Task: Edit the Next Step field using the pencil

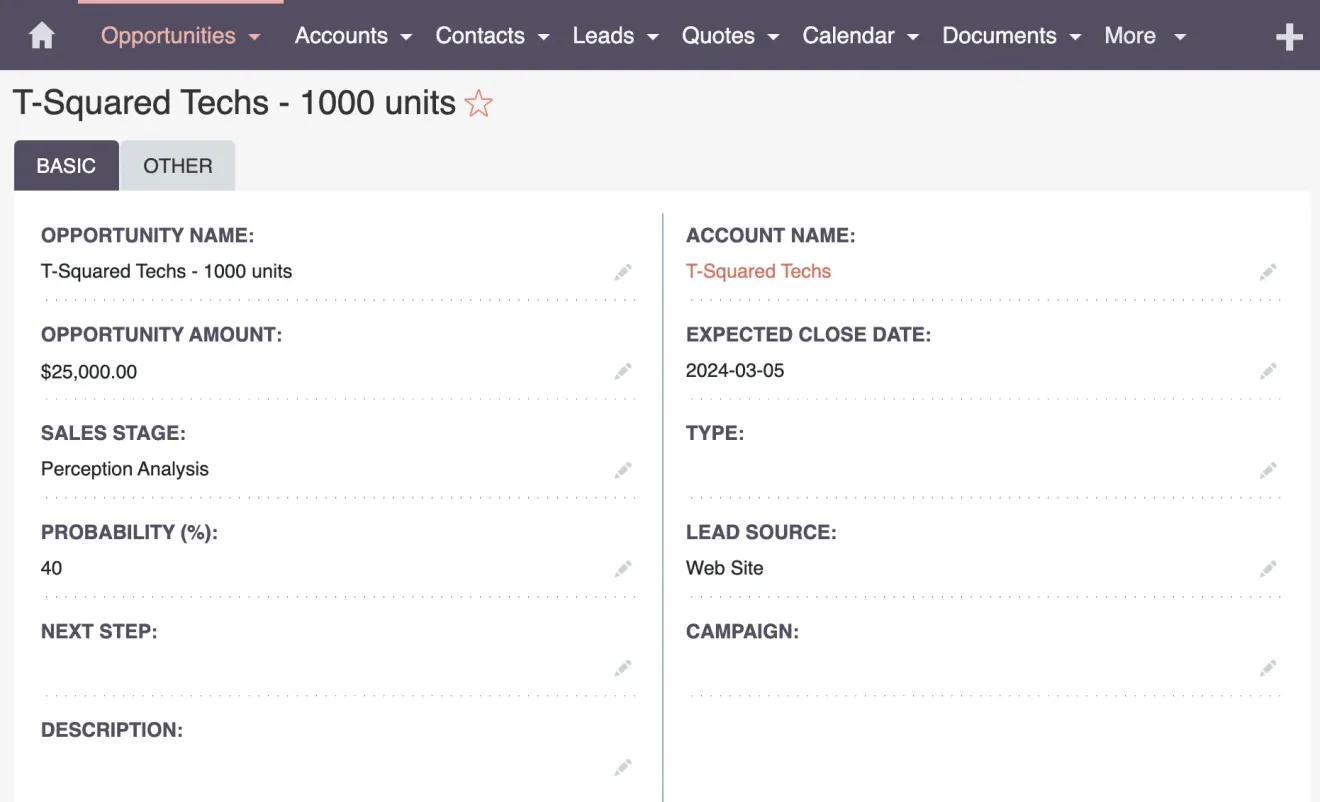Action: [x=622, y=667]
